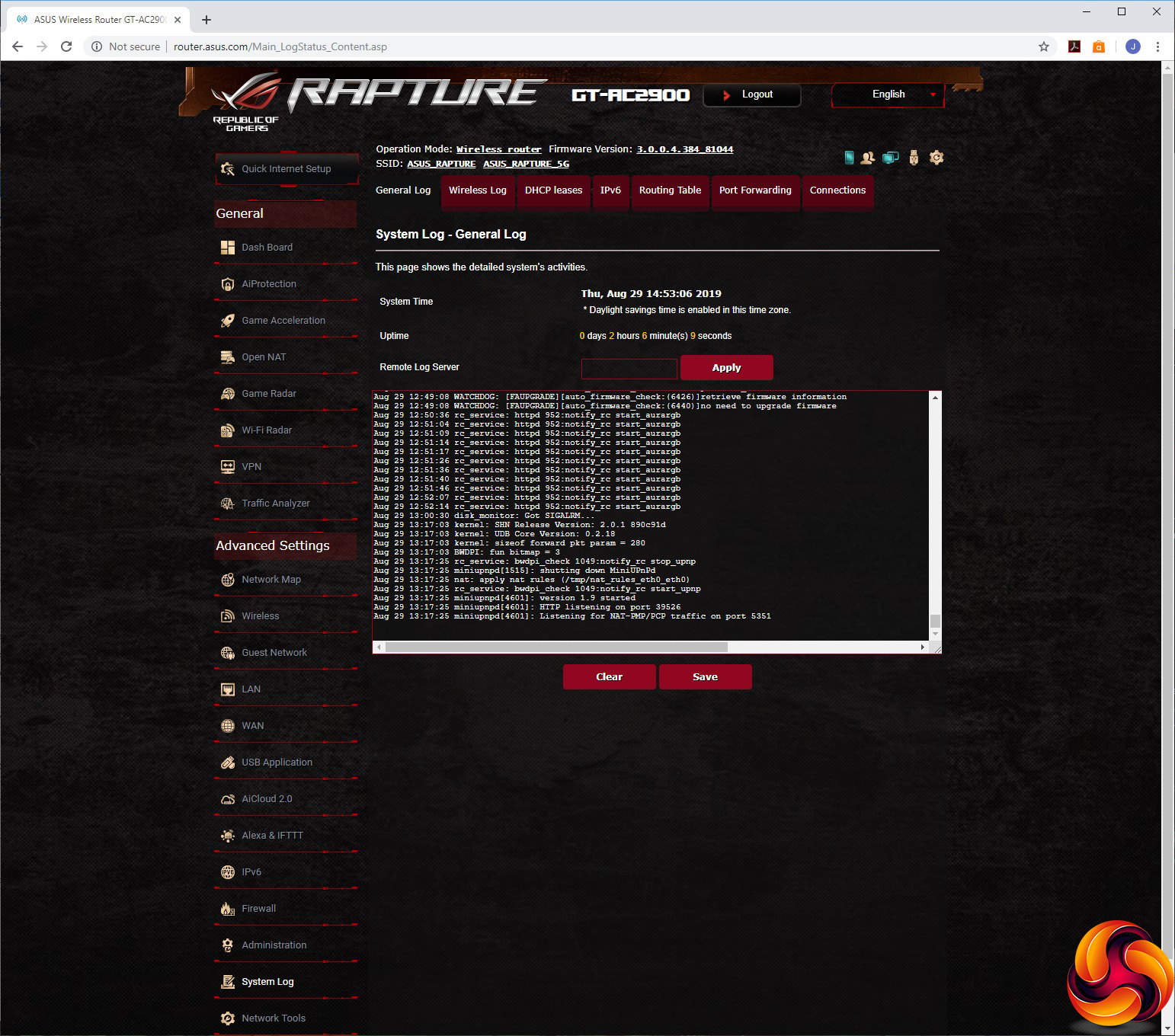Open the Wireless router operation mode link
Screen dimensions: 1175x1036
click(498, 149)
